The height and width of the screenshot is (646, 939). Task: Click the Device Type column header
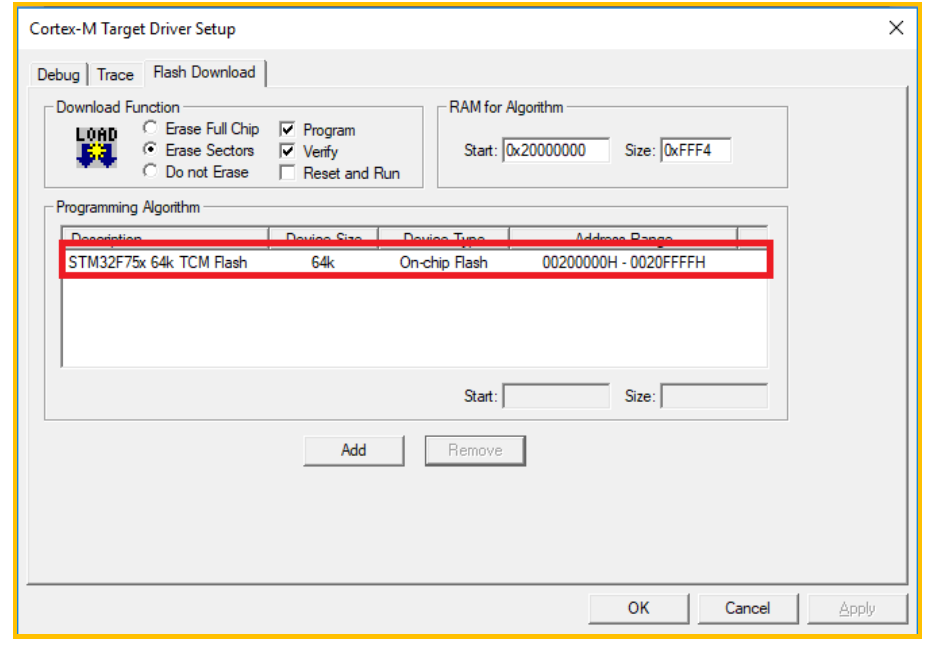[443, 238]
